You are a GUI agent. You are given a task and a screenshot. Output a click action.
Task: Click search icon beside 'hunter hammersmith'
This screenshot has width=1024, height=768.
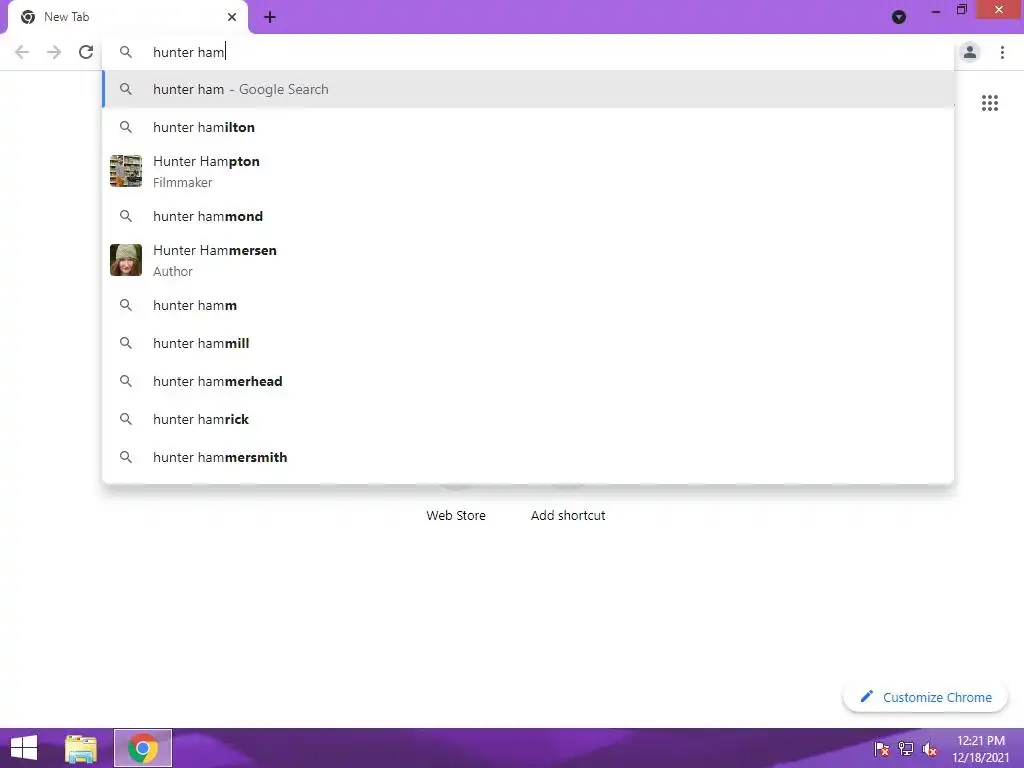[126, 457]
